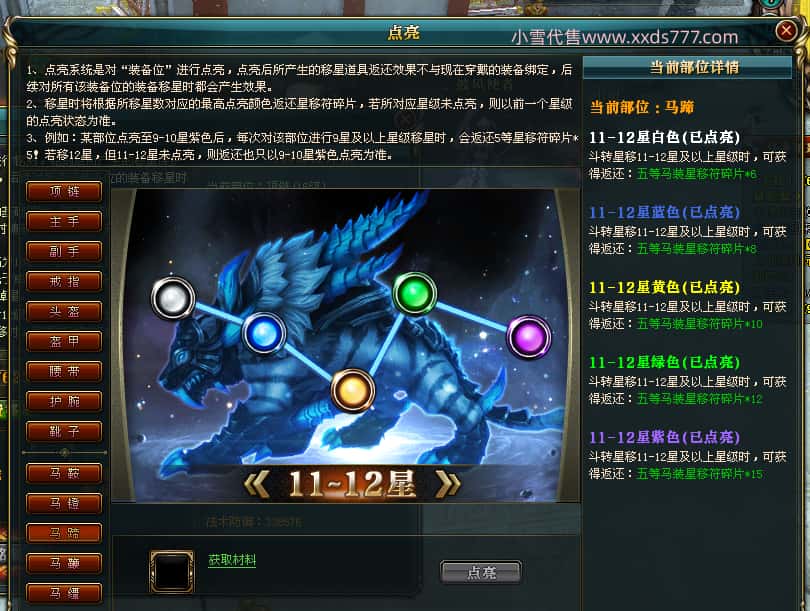The height and width of the screenshot is (611, 810).
Task: Click the 点亮 activate button
Action: (481, 572)
